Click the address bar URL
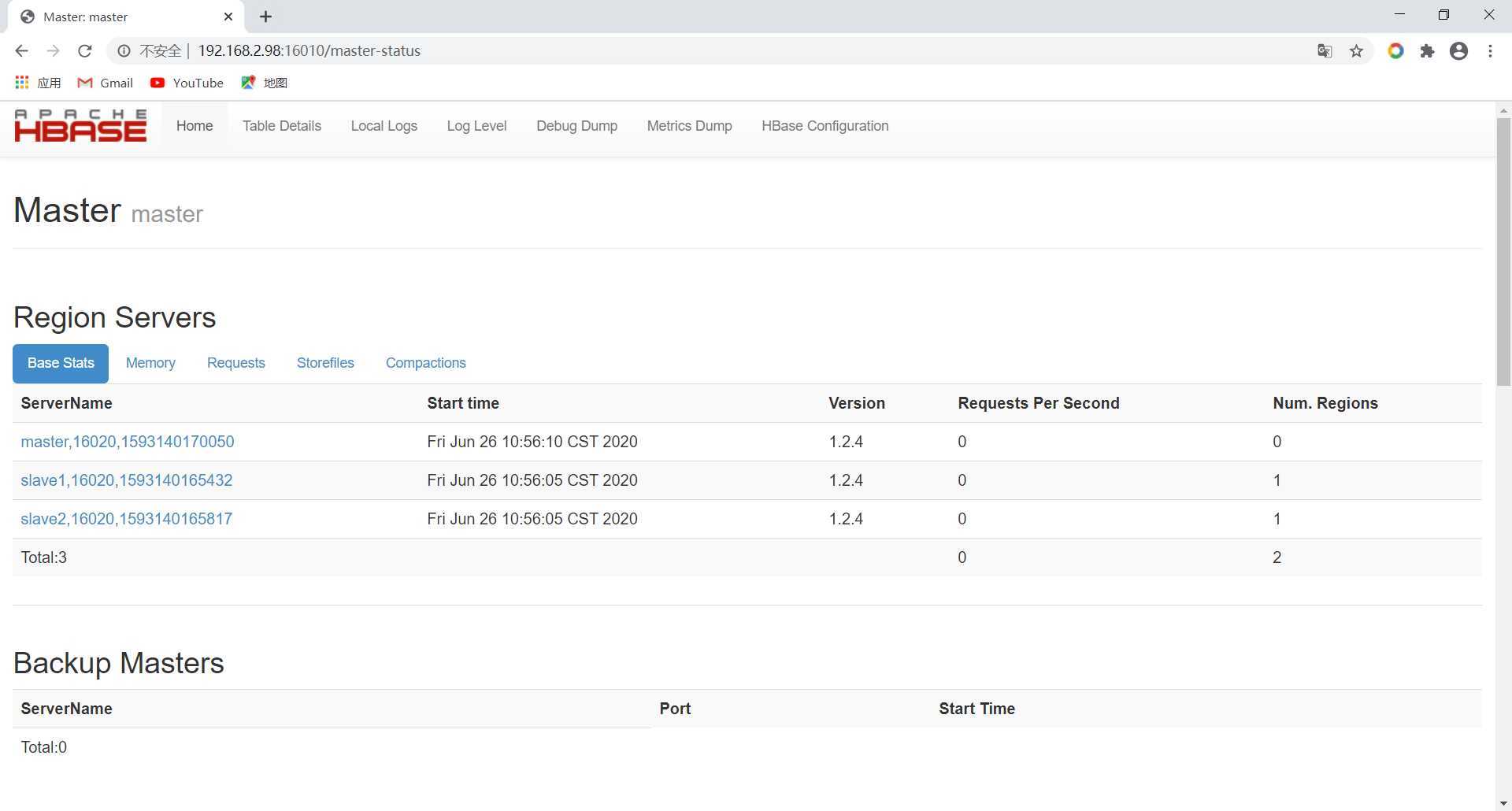The height and width of the screenshot is (811, 1512). coord(309,50)
